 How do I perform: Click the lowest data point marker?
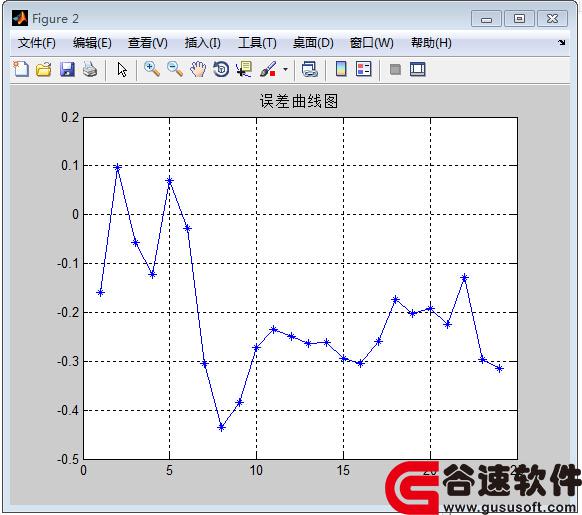coord(222,427)
